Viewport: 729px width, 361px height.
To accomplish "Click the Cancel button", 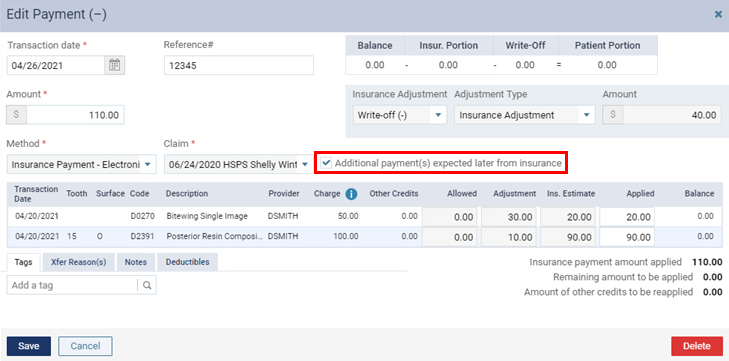I will pyautogui.click(x=86, y=346).
